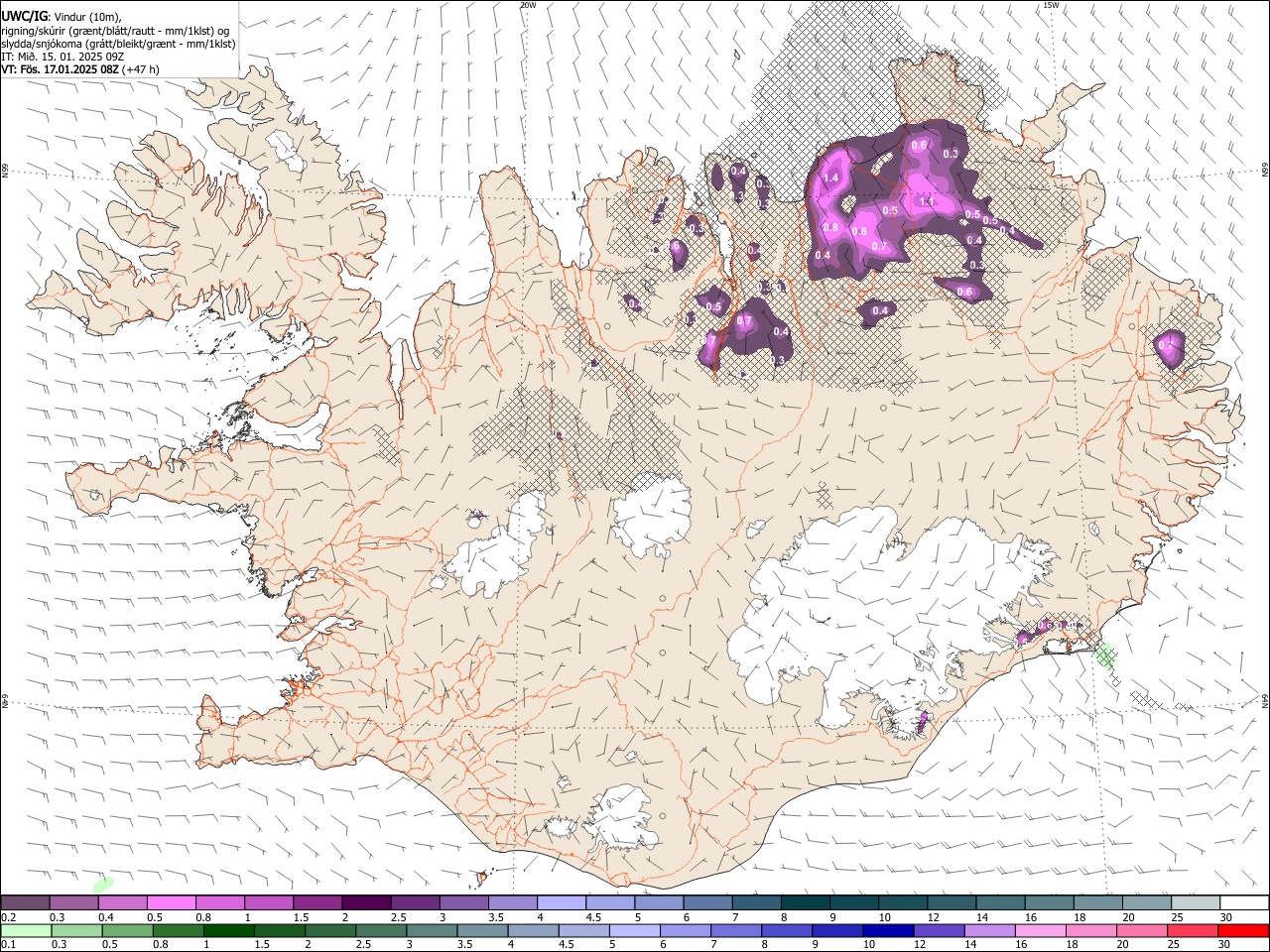Select the navy blue 10 swatch in the green scale
1270x952 pixels.
point(888,931)
